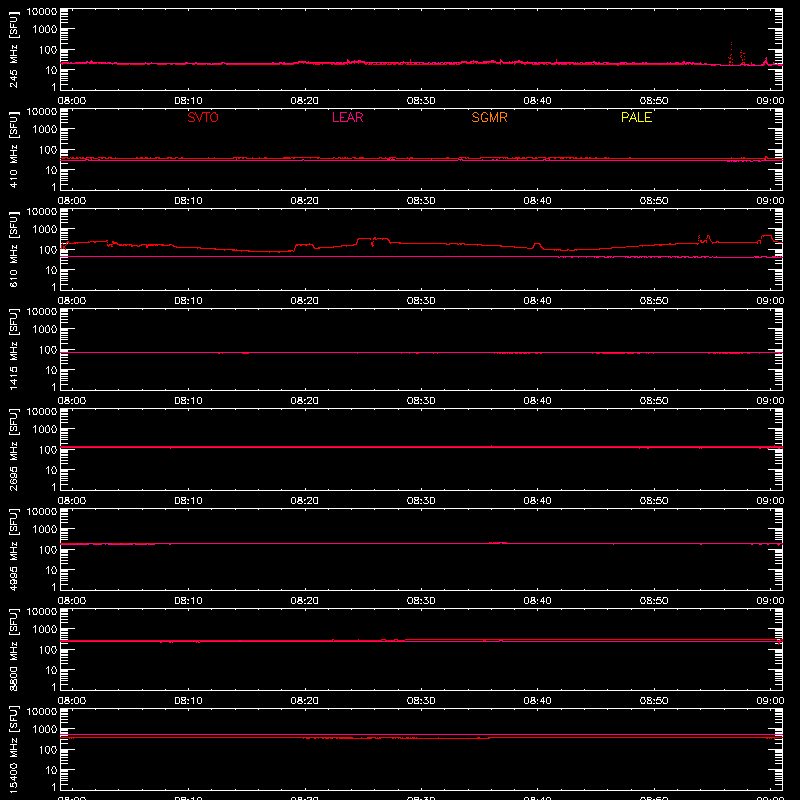
Task: Click 08:40 tick label under 4995 MHz plot
Action: click(x=537, y=601)
